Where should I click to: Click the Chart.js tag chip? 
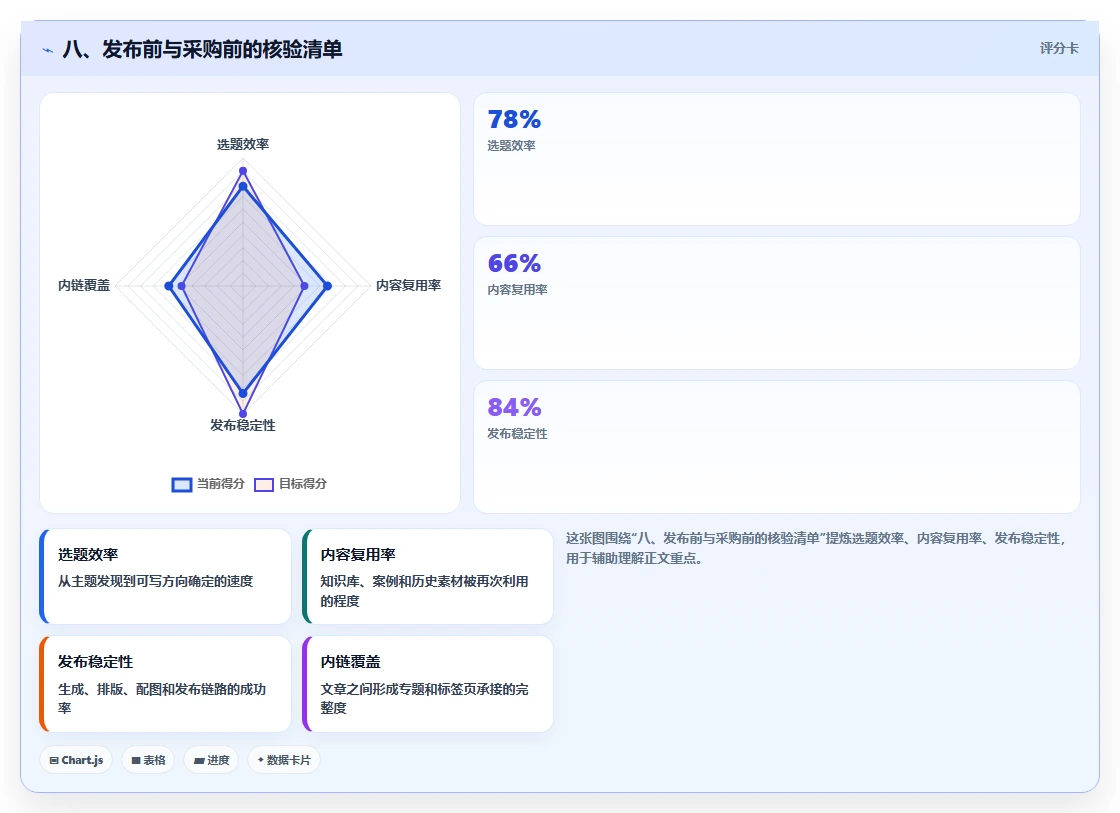(76, 760)
